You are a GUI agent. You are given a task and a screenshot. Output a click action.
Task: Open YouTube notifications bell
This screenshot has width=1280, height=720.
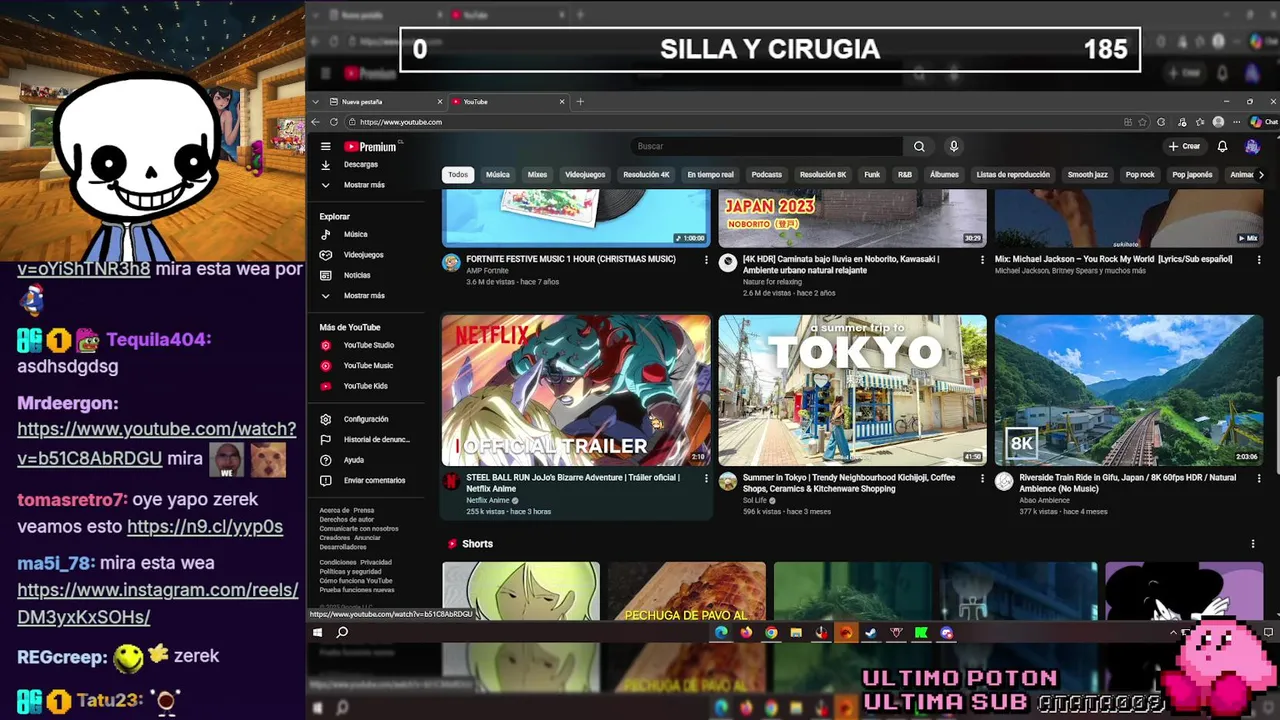click(x=1222, y=146)
